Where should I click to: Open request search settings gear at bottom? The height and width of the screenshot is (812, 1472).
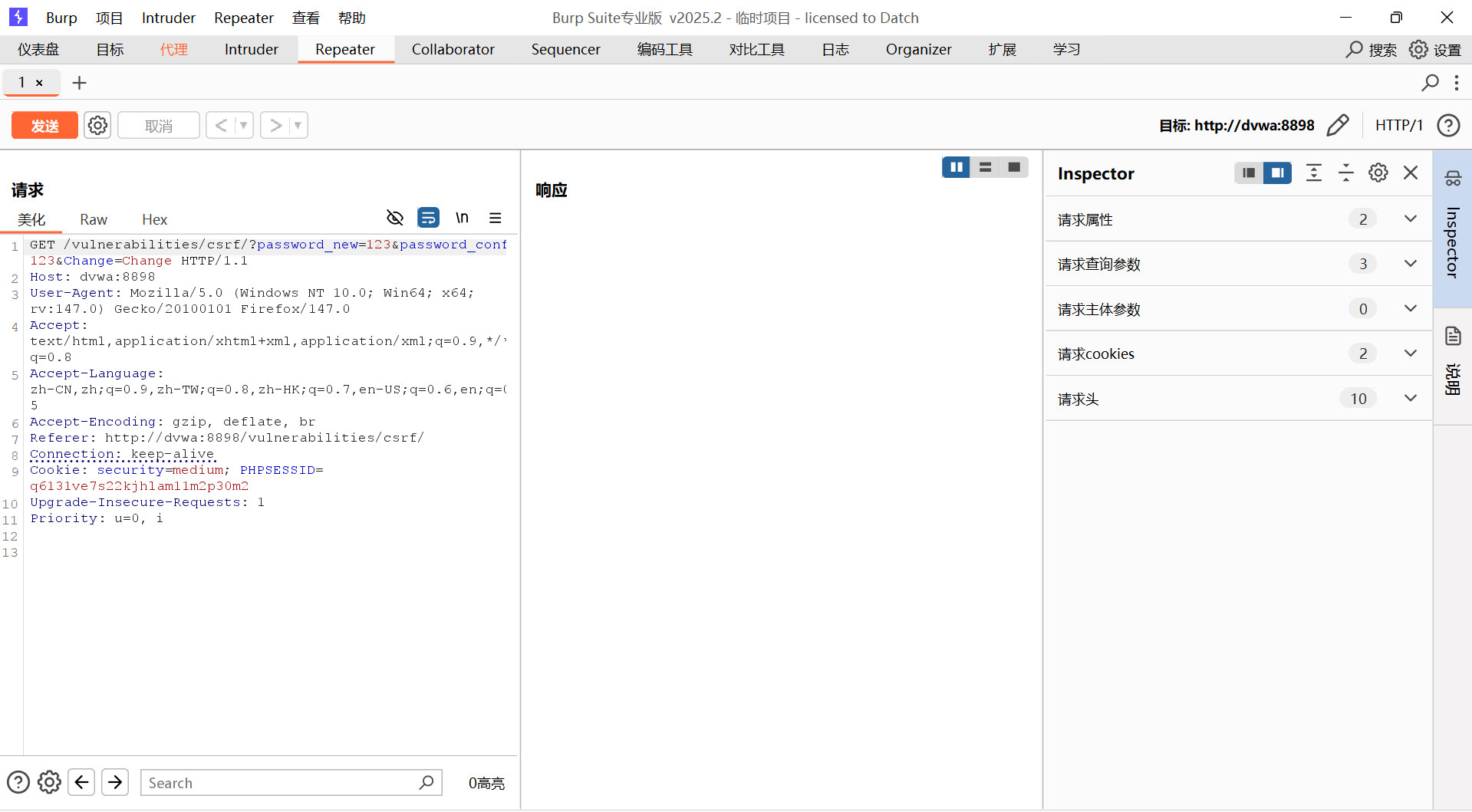point(49,782)
